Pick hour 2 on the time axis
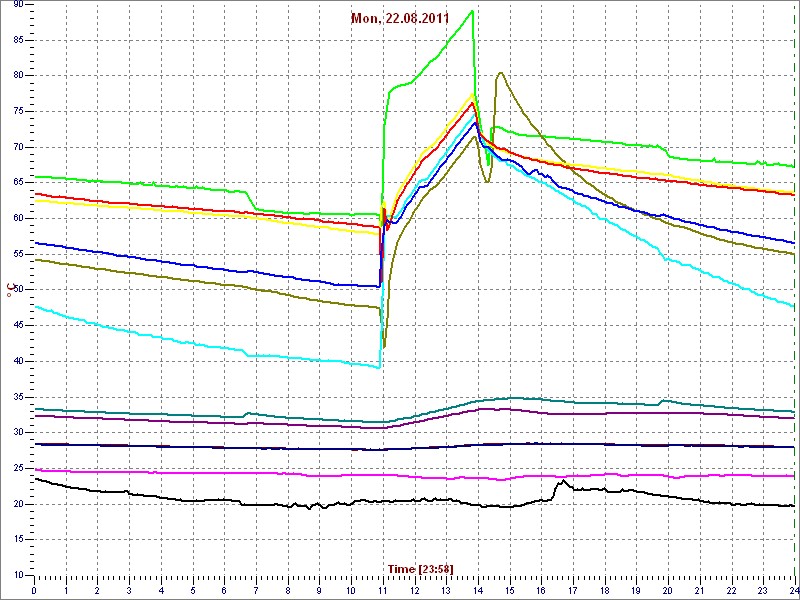The height and width of the screenshot is (600, 800). click(x=97, y=590)
